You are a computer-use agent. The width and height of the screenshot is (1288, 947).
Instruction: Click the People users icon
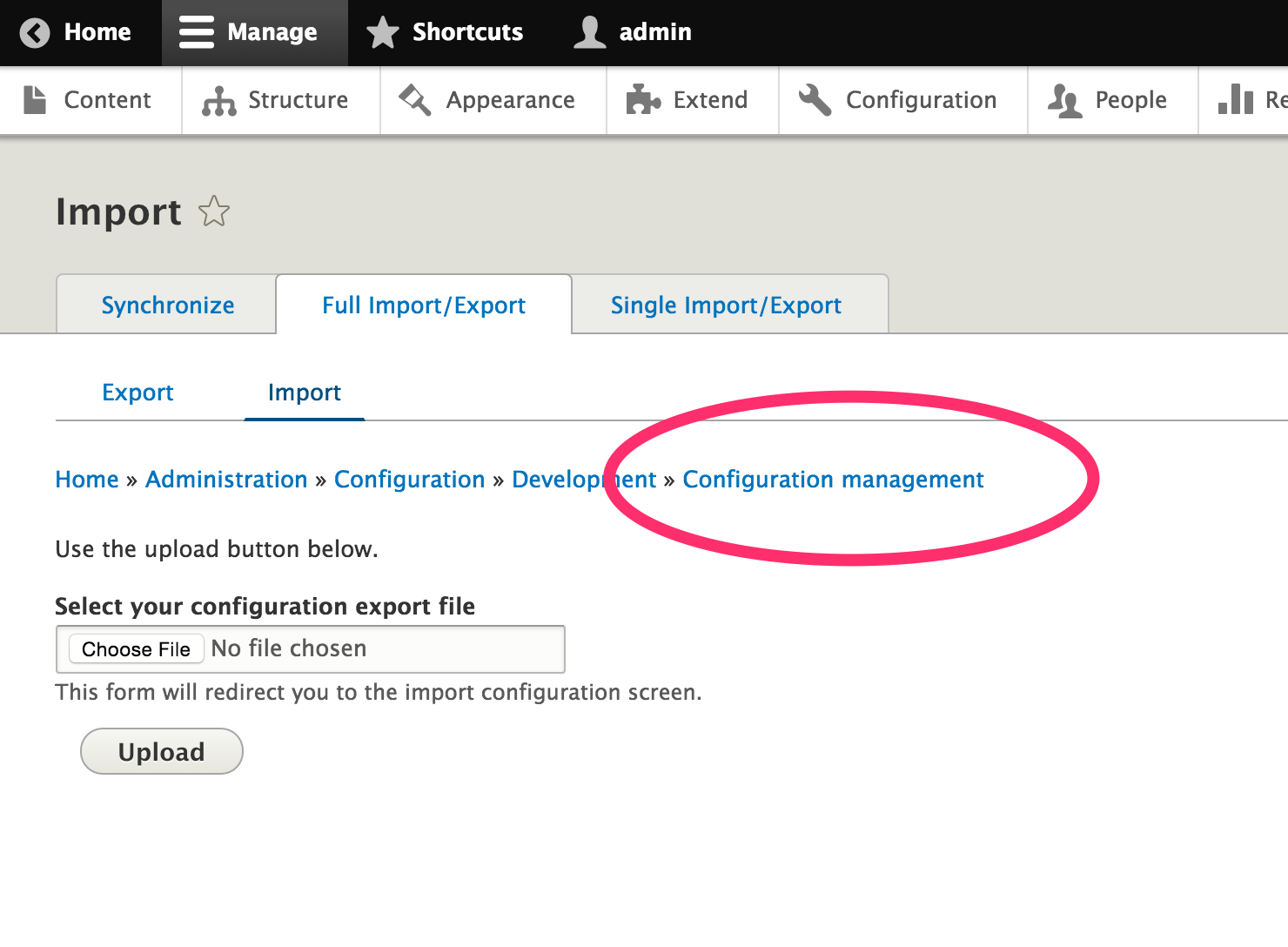pyautogui.click(x=1065, y=101)
